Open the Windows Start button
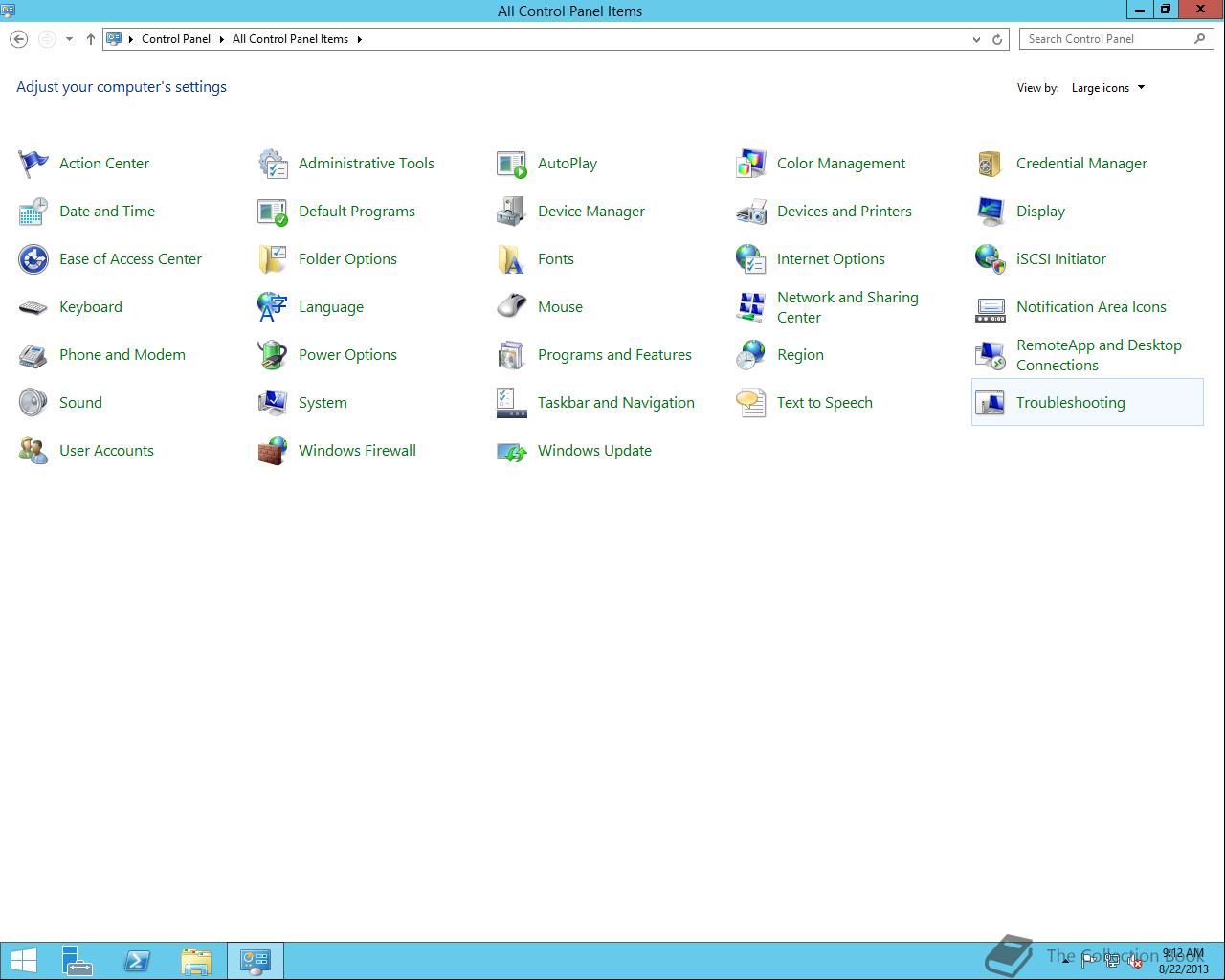The height and width of the screenshot is (980, 1225). click(23, 961)
